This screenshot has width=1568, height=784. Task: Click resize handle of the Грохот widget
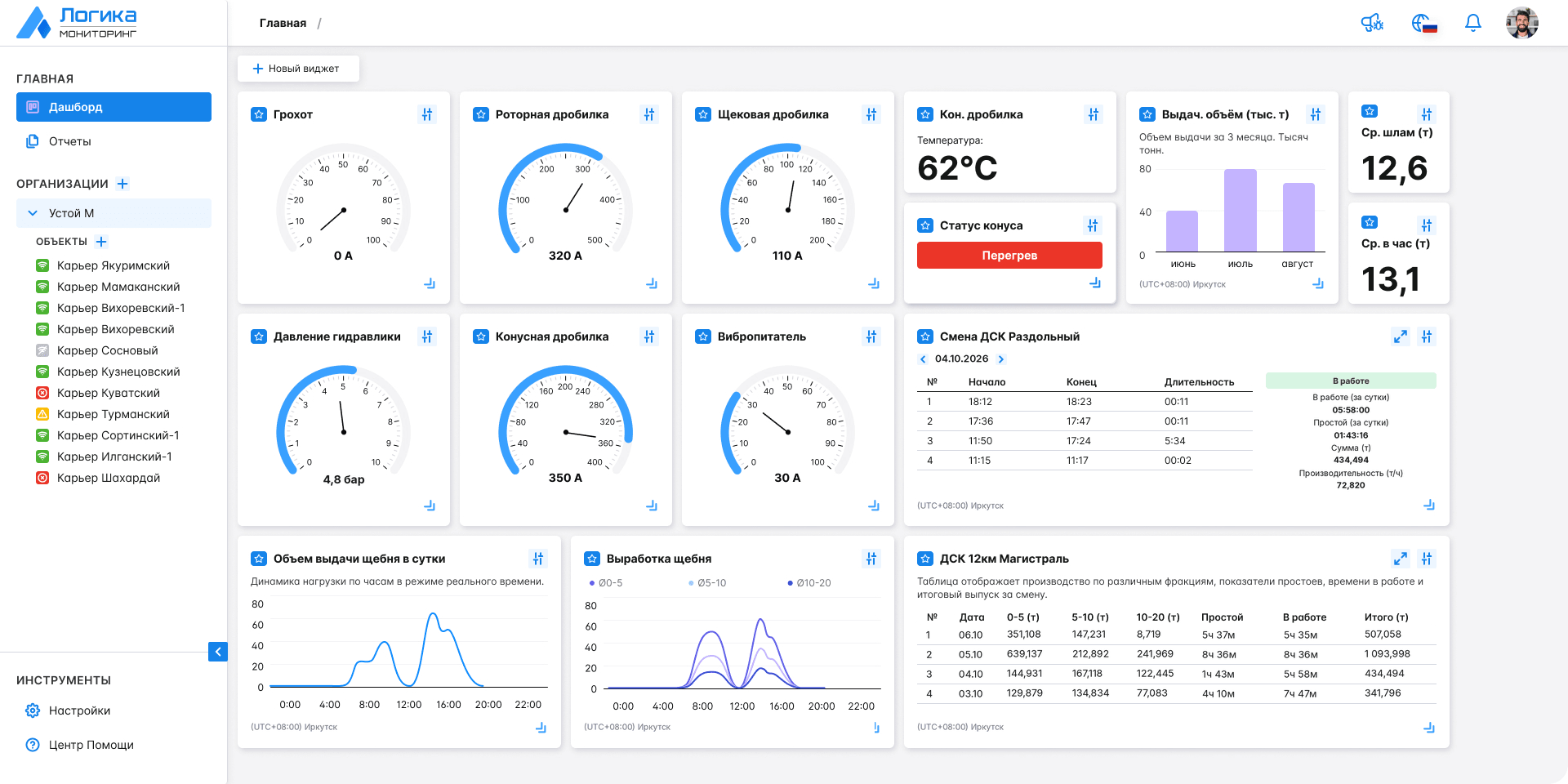pos(430,283)
